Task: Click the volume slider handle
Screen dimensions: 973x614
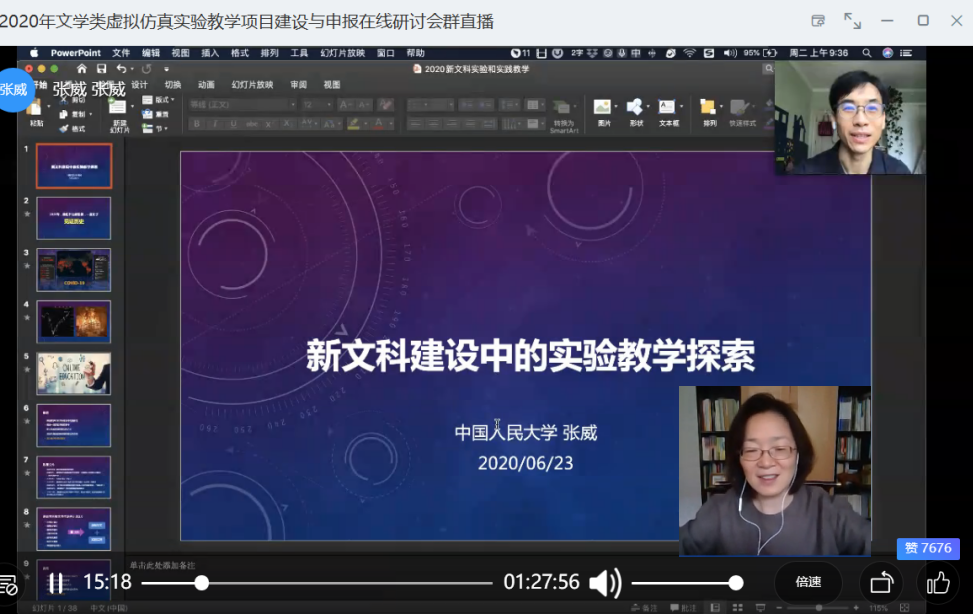Action: 736,583
